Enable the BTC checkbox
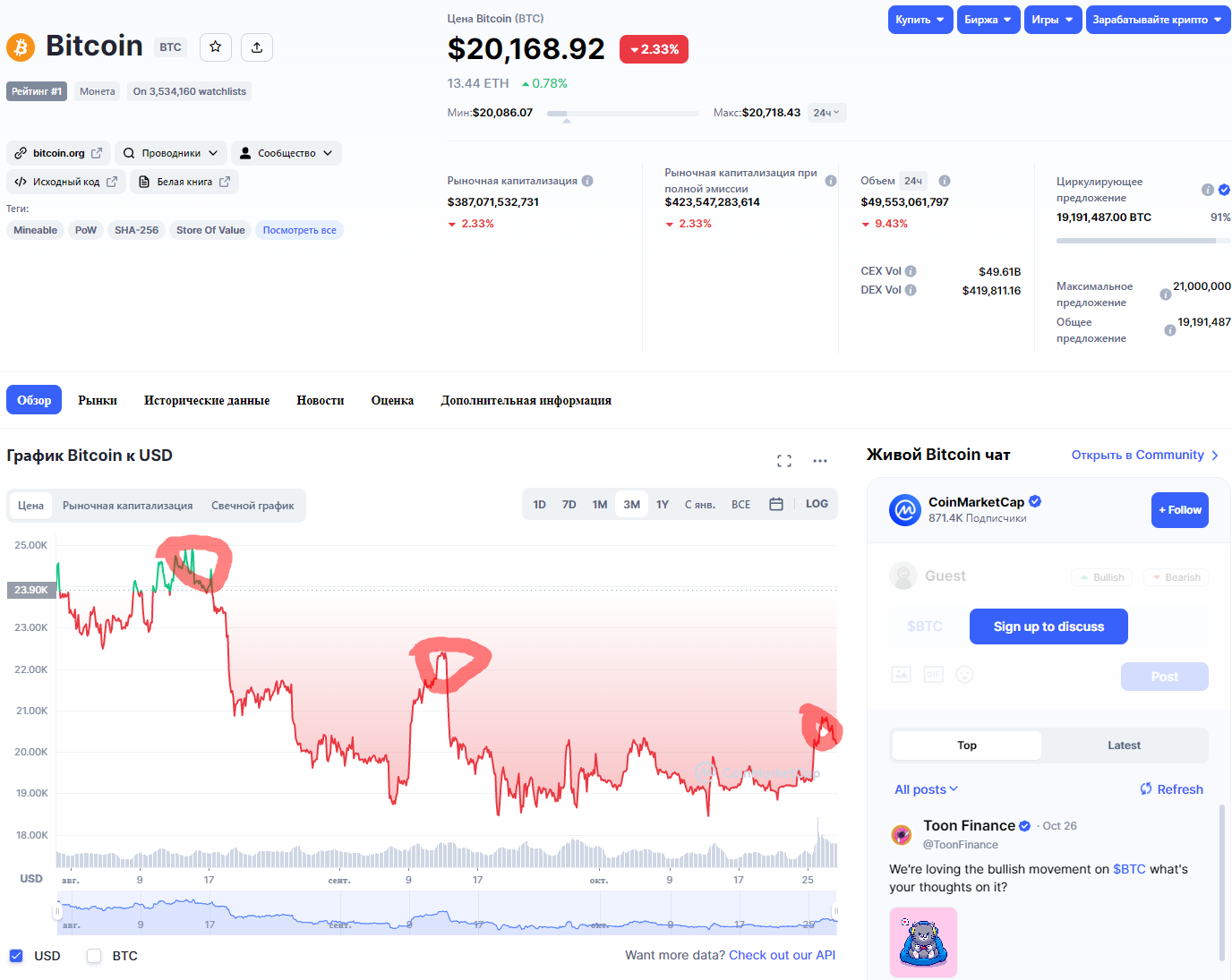Image resolution: width=1232 pixels, height=980 pixels. coord(94,956)
